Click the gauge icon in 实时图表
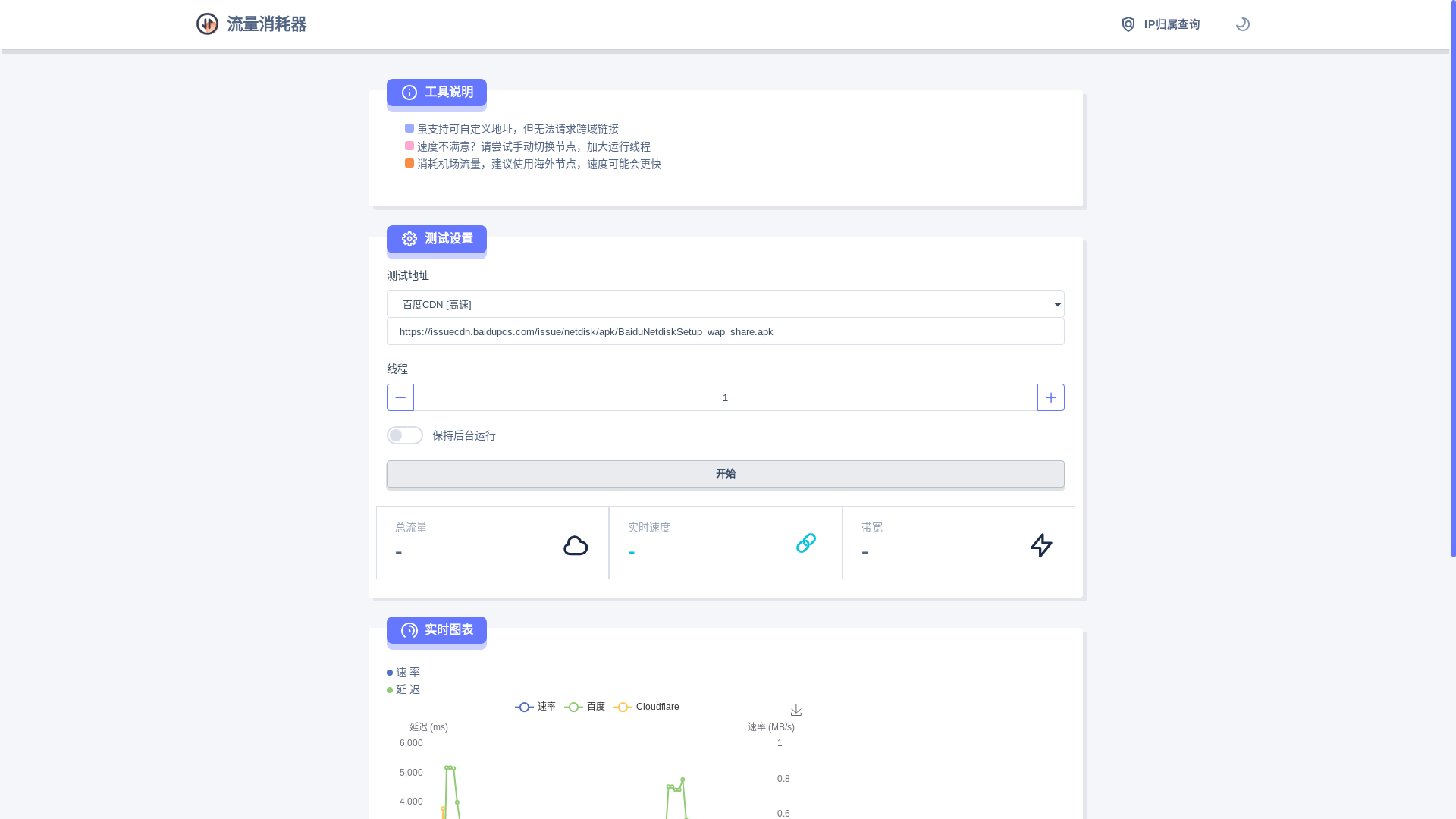Image resolution: width=1456 pixels, height=819 pixels. (409, 630)
